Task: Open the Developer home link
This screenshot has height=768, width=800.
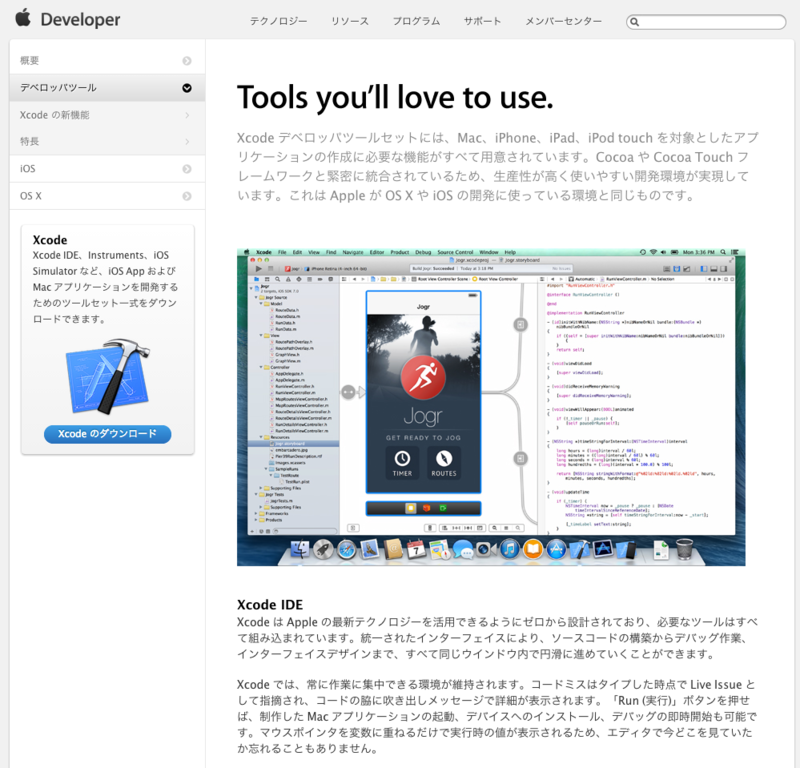Action: pyautogui.click(x=80, y=20)
